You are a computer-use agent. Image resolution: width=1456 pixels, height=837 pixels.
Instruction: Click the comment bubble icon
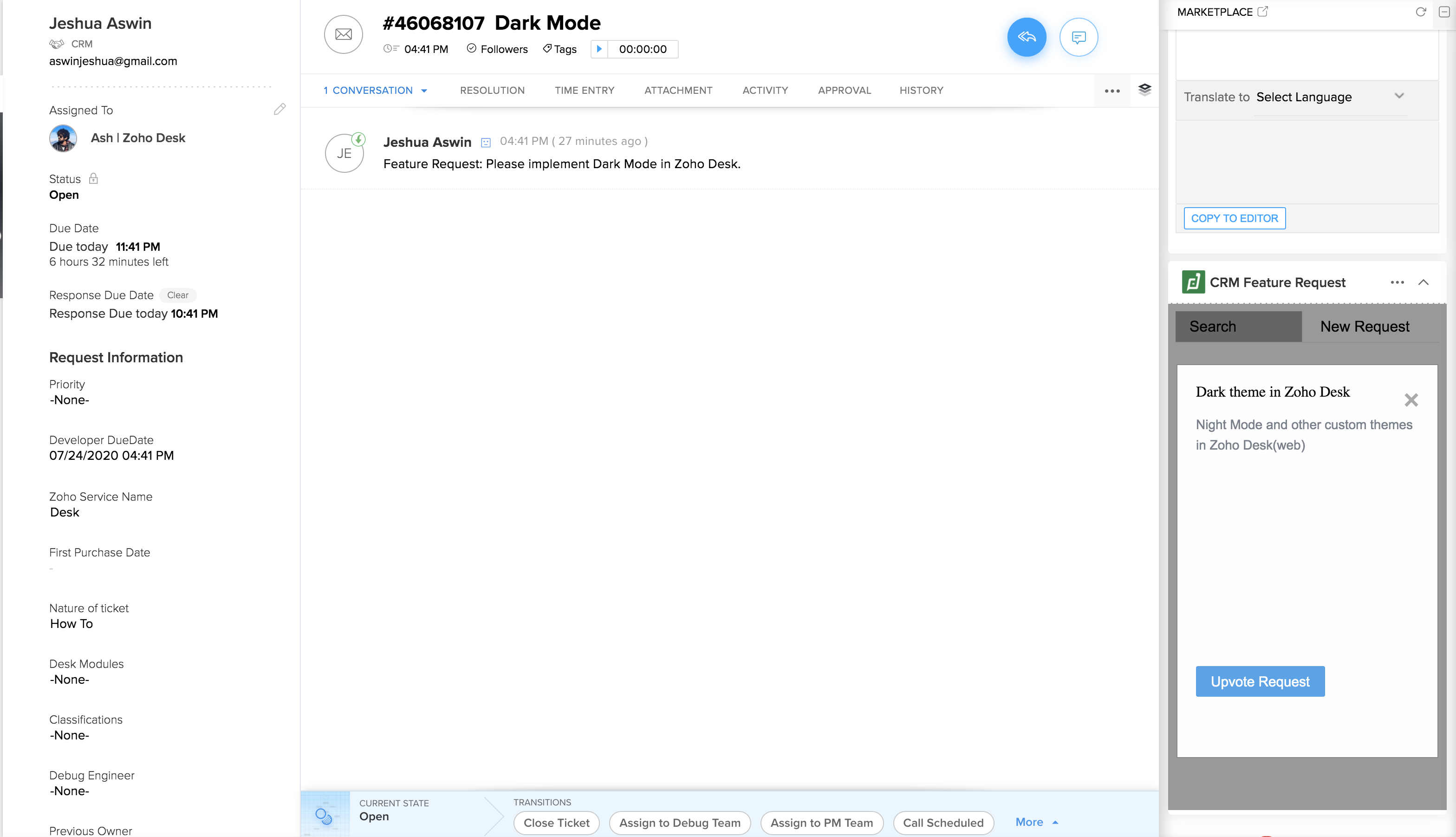[x=1079, y=37]
